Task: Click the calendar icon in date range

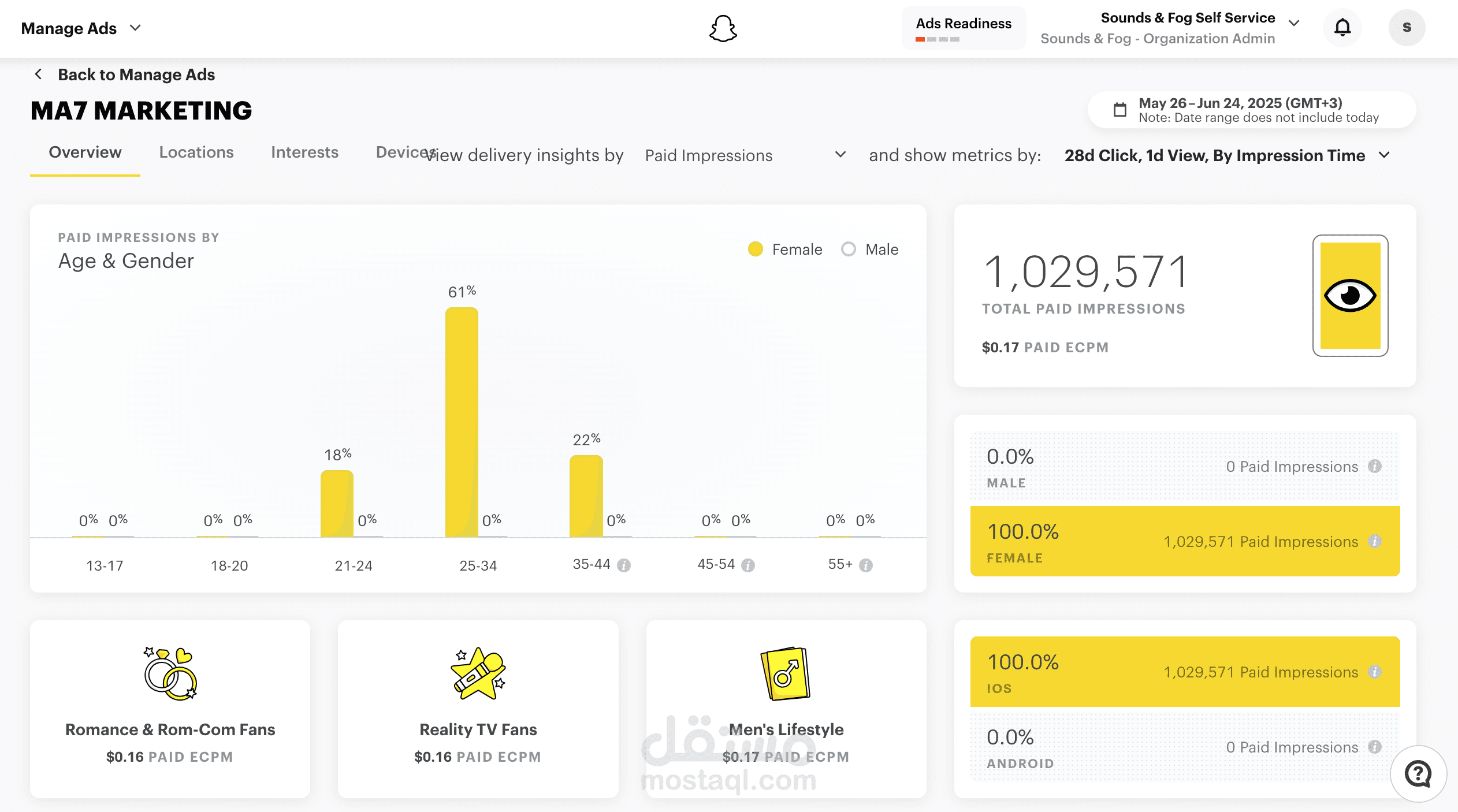Action: pos(1119,110)
